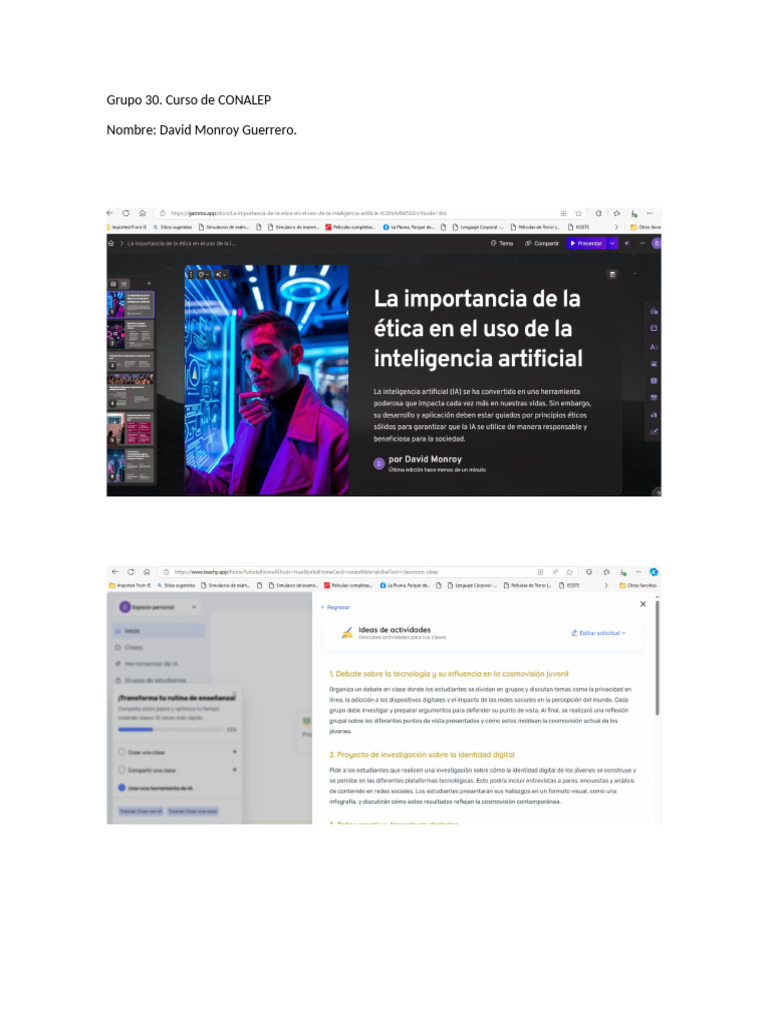This screenshot has width=768, height=1024.
Task: Toggle 'Usar una herramienta de IA' filled circle
Action: (x=121, y=788)
